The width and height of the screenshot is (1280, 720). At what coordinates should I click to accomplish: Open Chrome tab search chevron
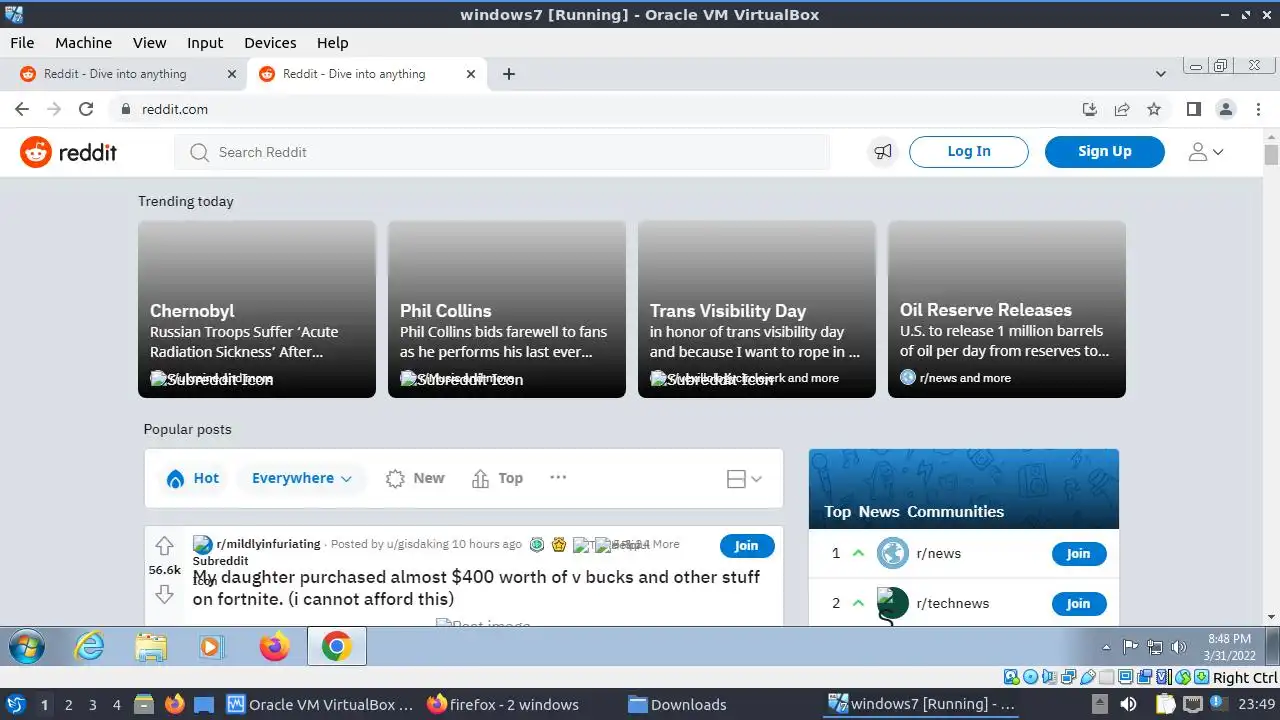(x=1160, y=74)
